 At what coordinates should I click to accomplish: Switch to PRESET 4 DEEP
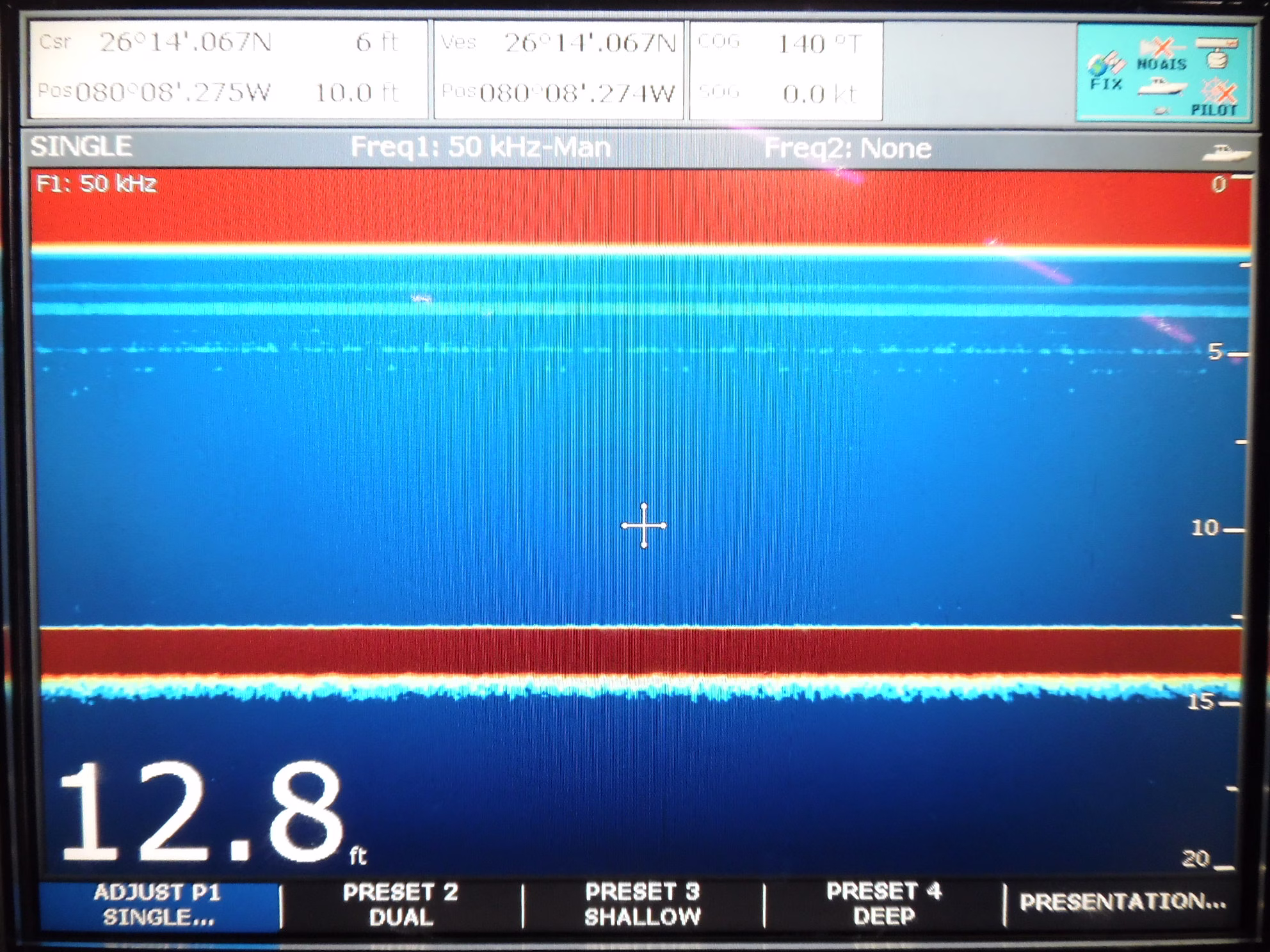tap(884, 904)
